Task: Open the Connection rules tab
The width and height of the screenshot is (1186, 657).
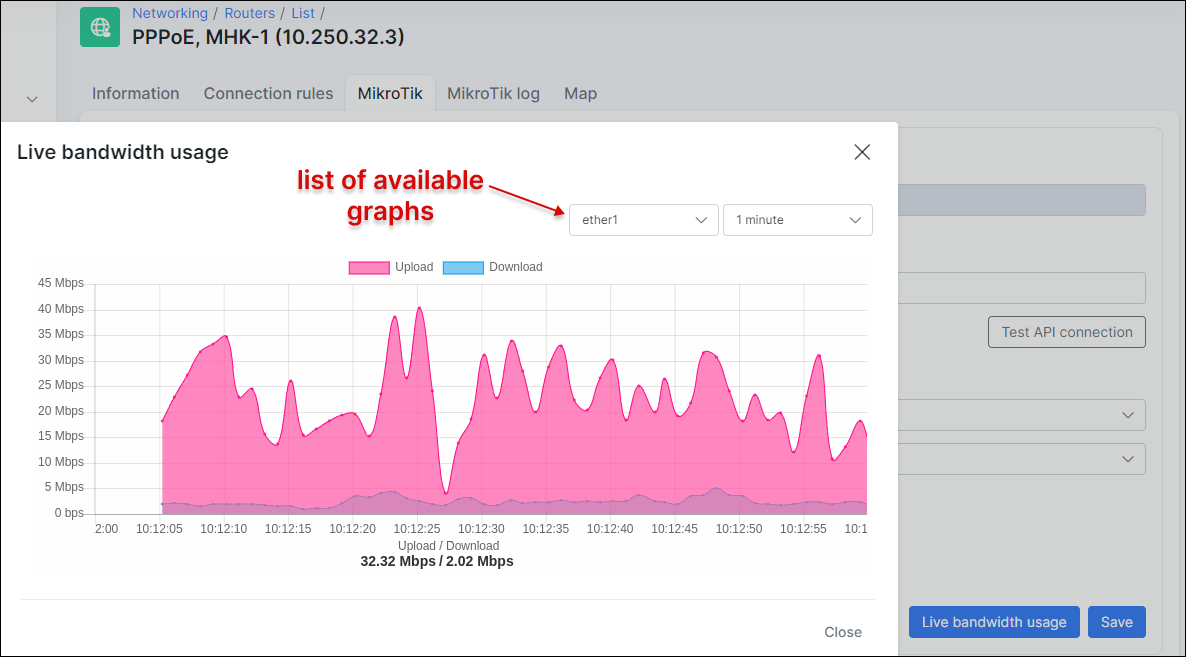Action: pyautogui.click(x=269, y=94)
